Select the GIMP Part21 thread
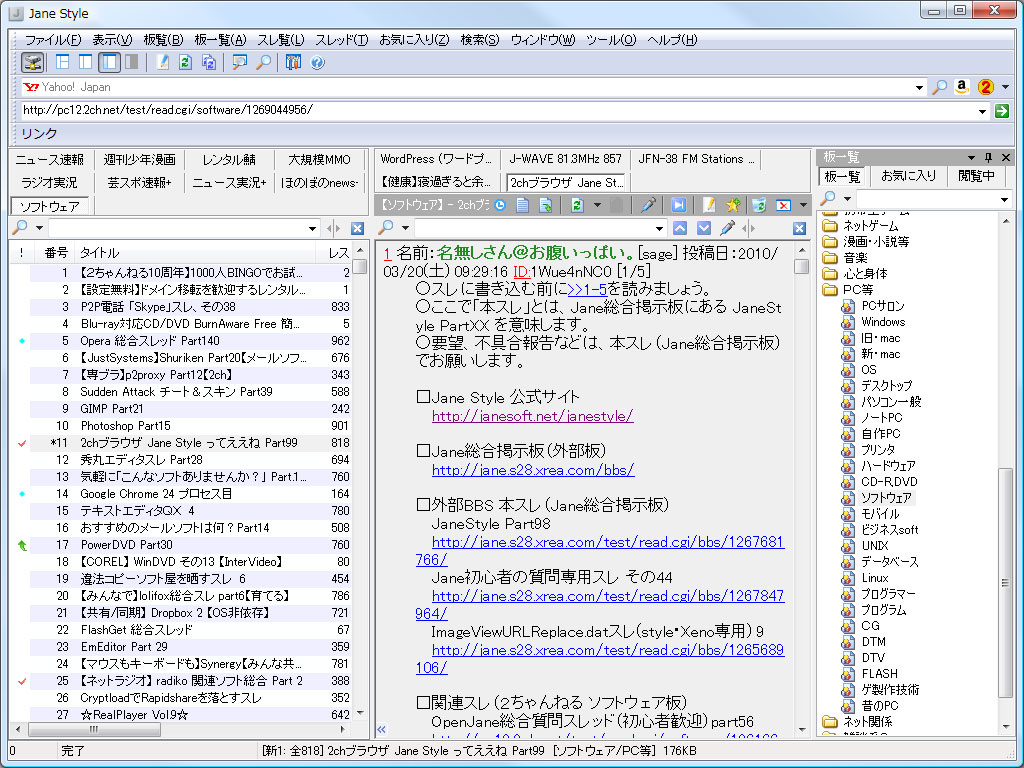Screen dimensions: 1024x768 (x=112, y=408)
